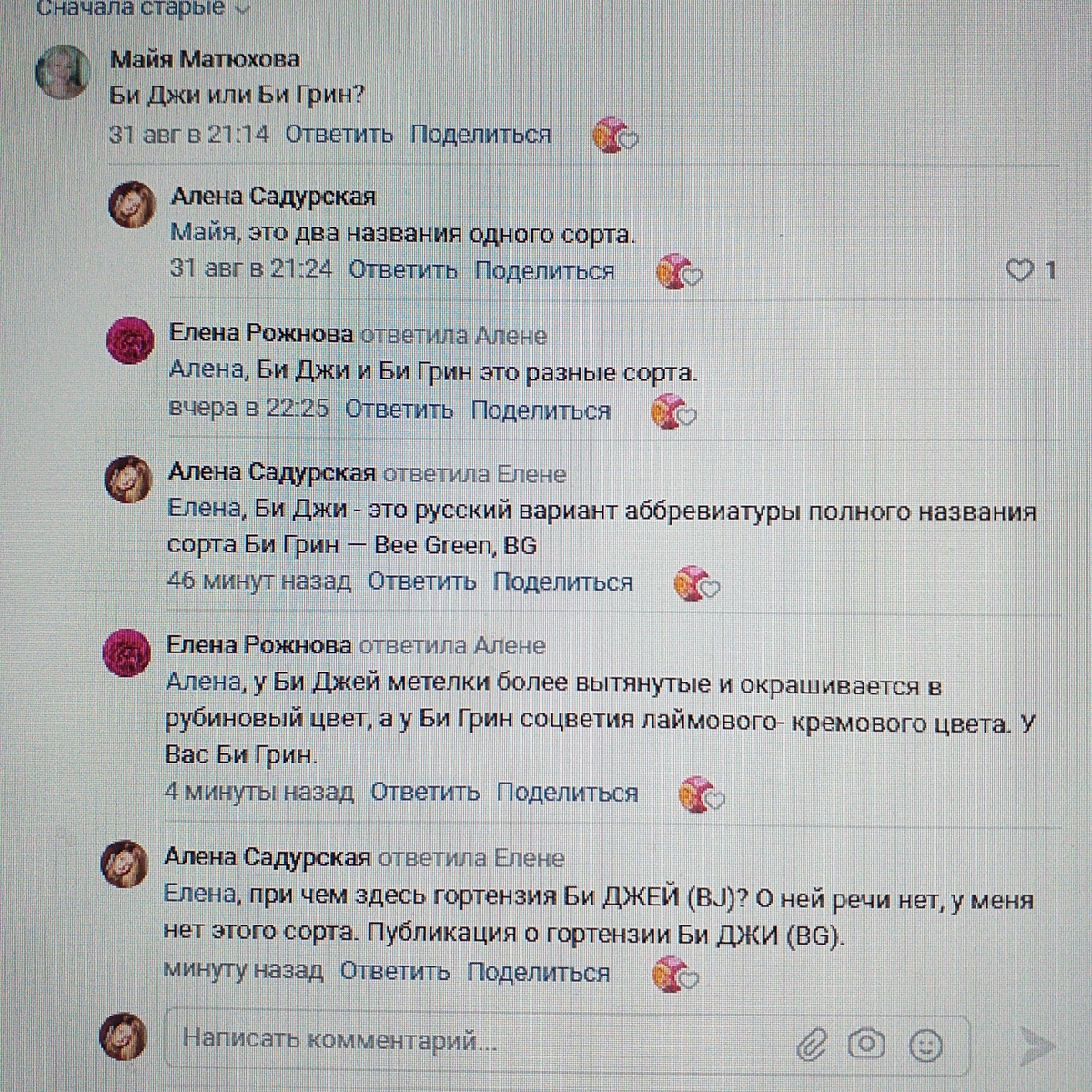Like Алена's comment with heart count 1
The image size is (1092, 1092).
pyautogui.click(x=1020, y=270)
